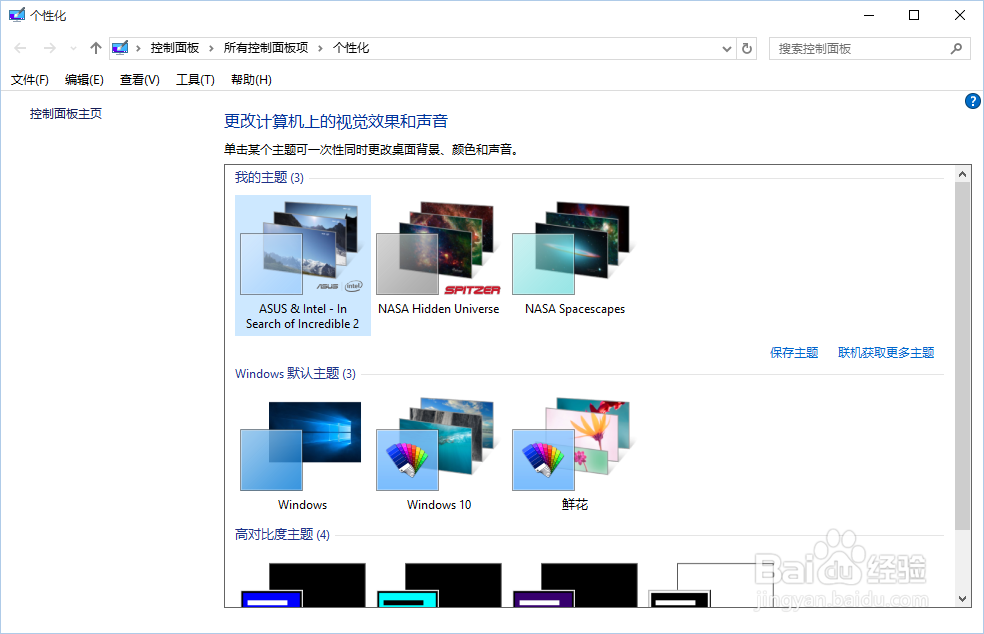984x634 pixels.
Task: Open the 文件(F) menu
Action: pyautogui.click(x=29, y=80)
